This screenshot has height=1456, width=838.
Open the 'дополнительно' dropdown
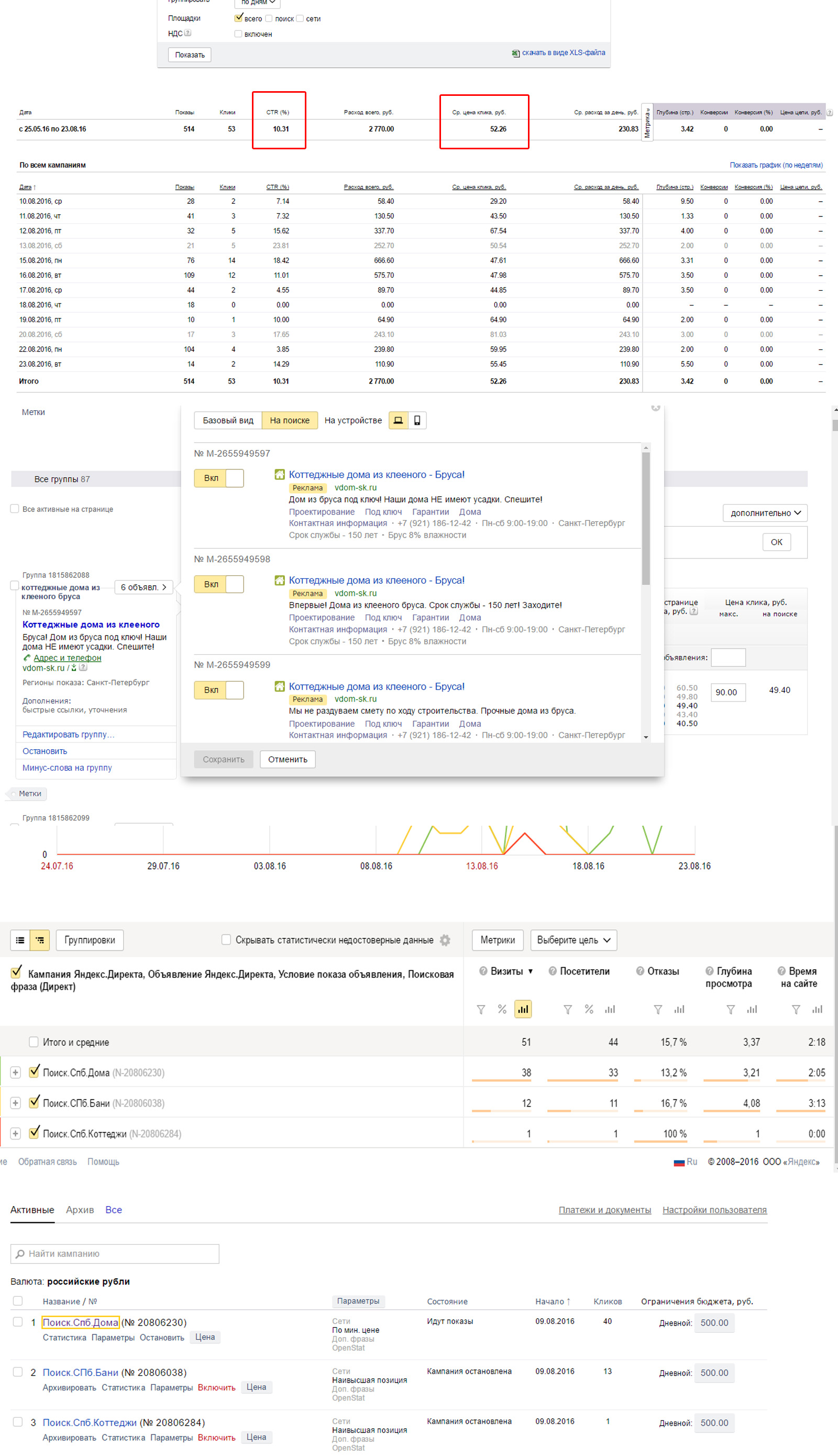pos(765,513)
